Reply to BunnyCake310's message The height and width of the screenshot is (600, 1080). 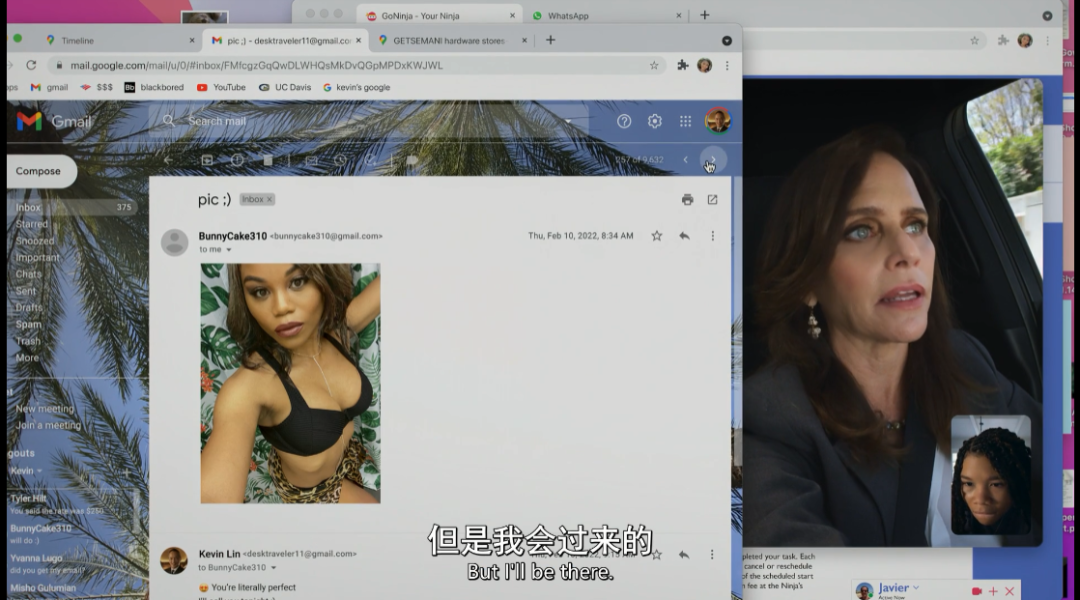(684, 236)
